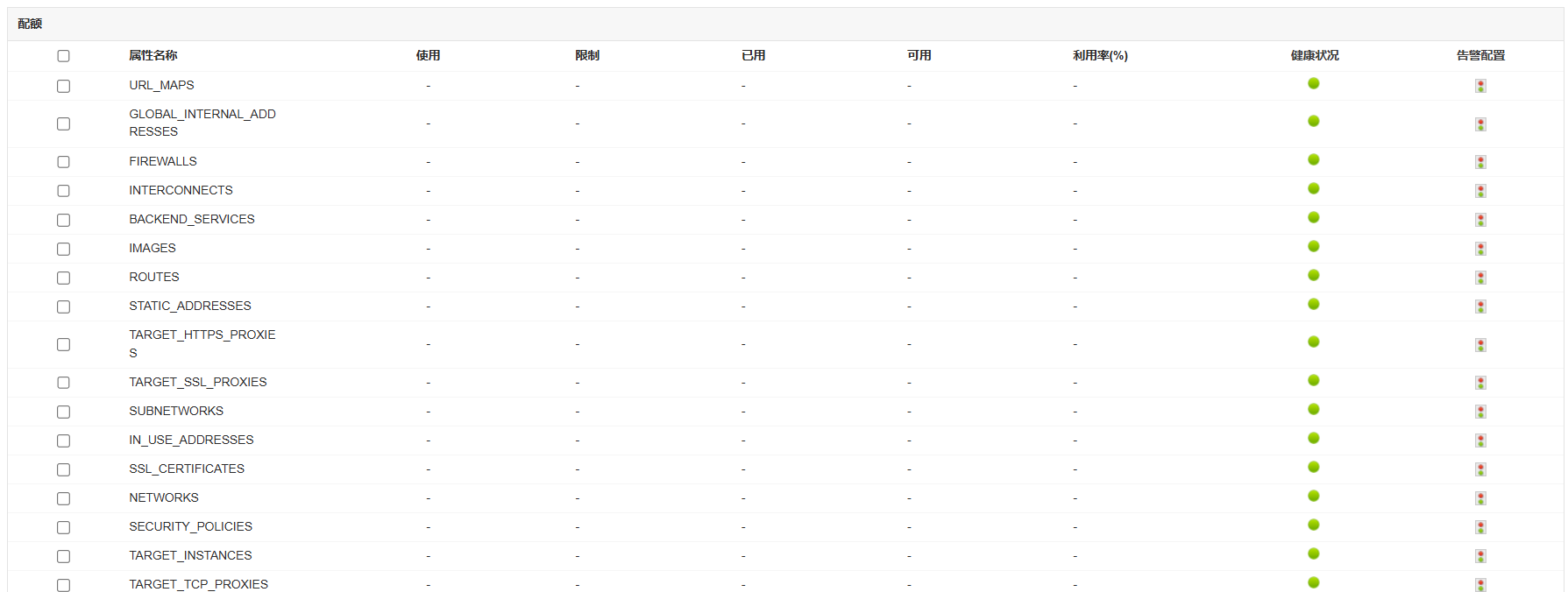1568x592 pixels.
Task: Click the 属性名称 column header
Action: tap(153, 55)
